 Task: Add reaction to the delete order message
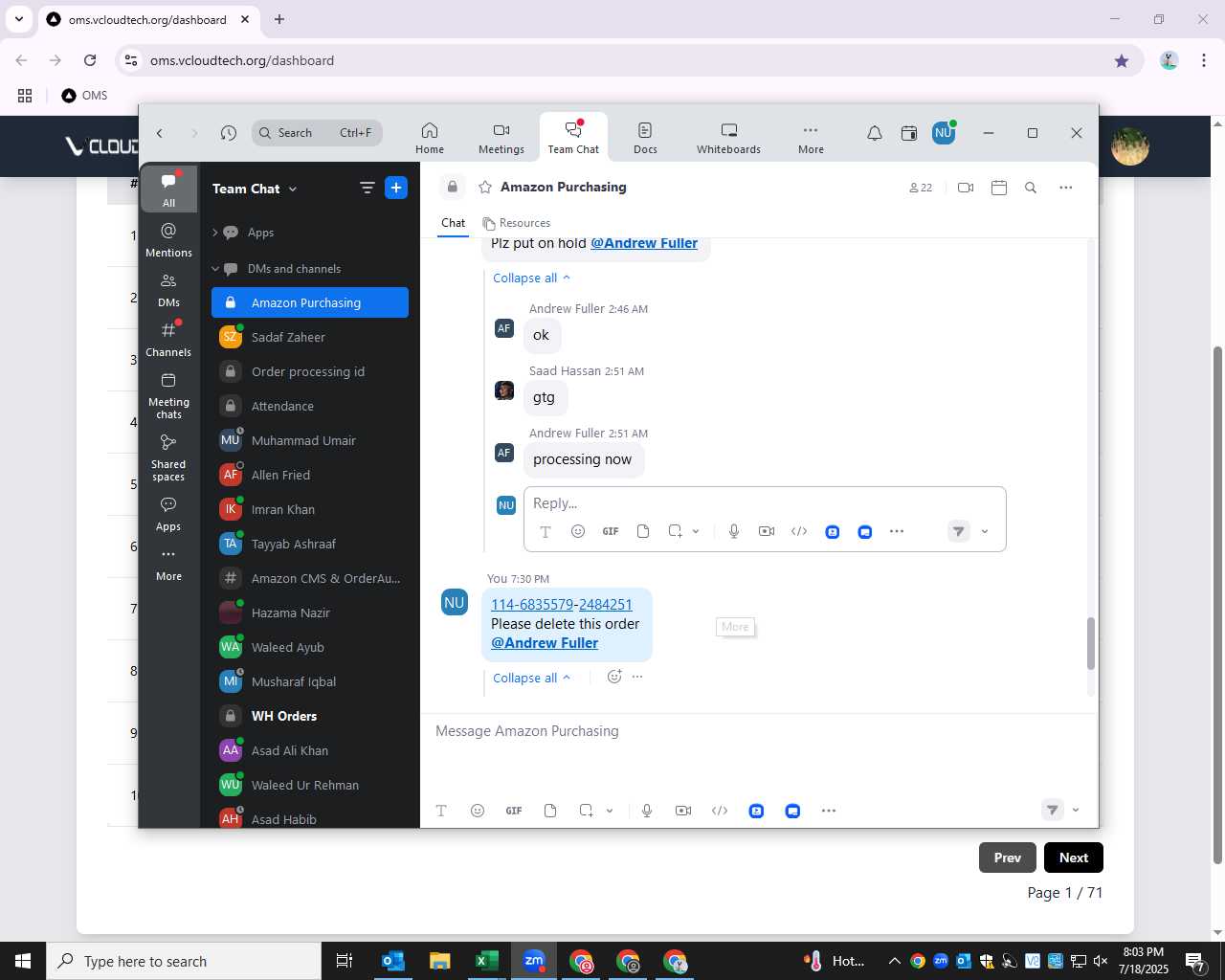click(x=614, y=677)
